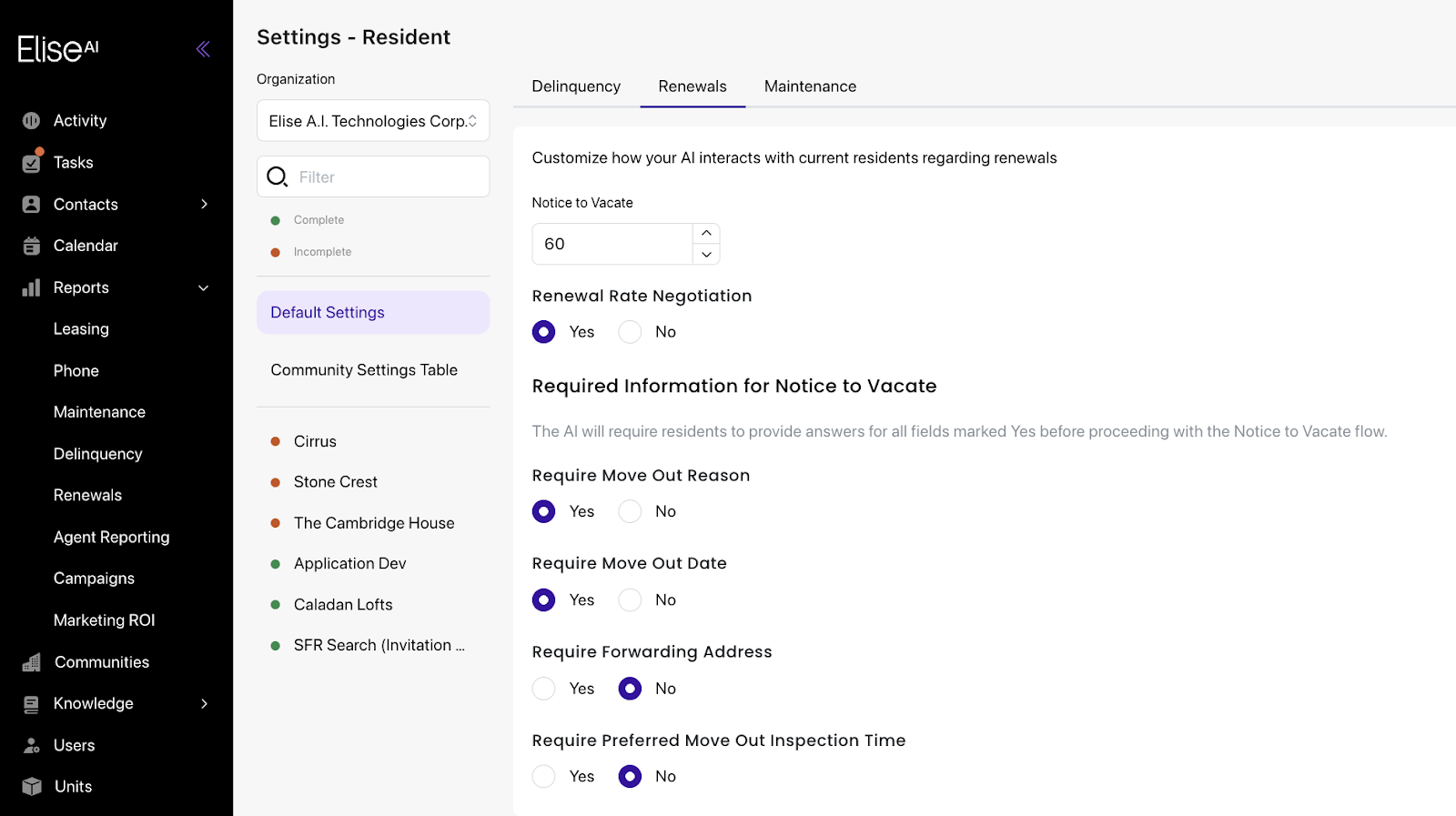Image resolution: width=1456 pixels, height=816 pixels.
Task: Open Phone report
Action: pyautogui.click(x=76, y=371)
